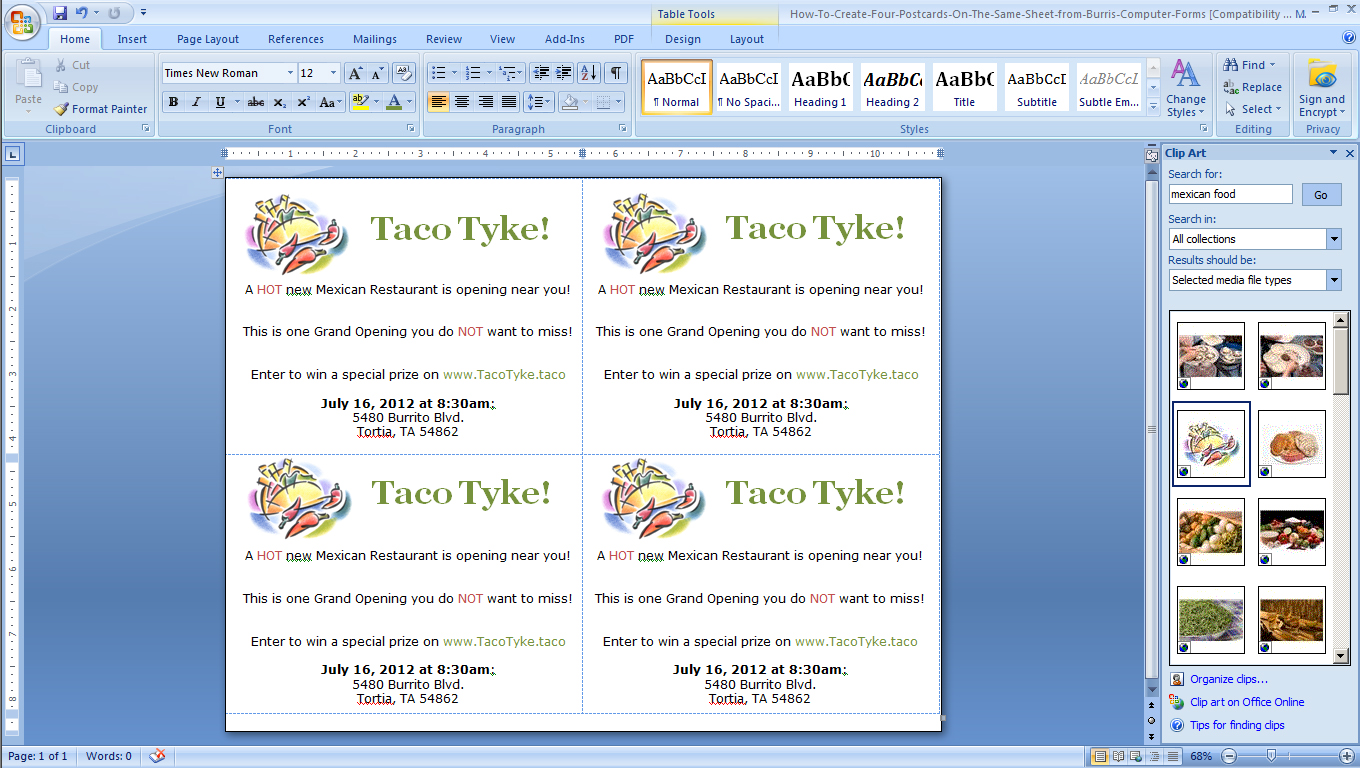1360x768 pixels.
Task: Click the Paste icon
Action: [29, 76]
